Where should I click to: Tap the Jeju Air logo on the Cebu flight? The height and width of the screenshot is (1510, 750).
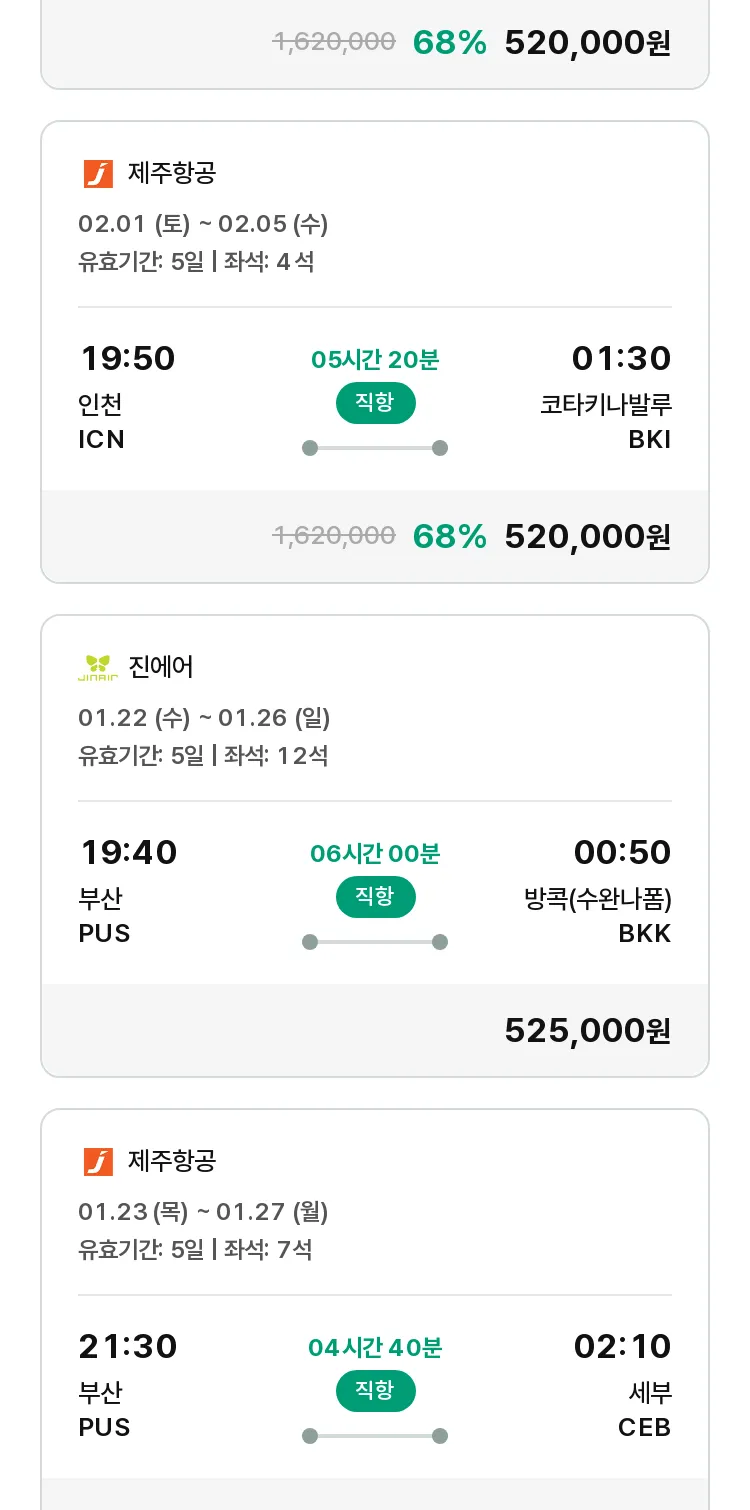[x=98, y=1161]
